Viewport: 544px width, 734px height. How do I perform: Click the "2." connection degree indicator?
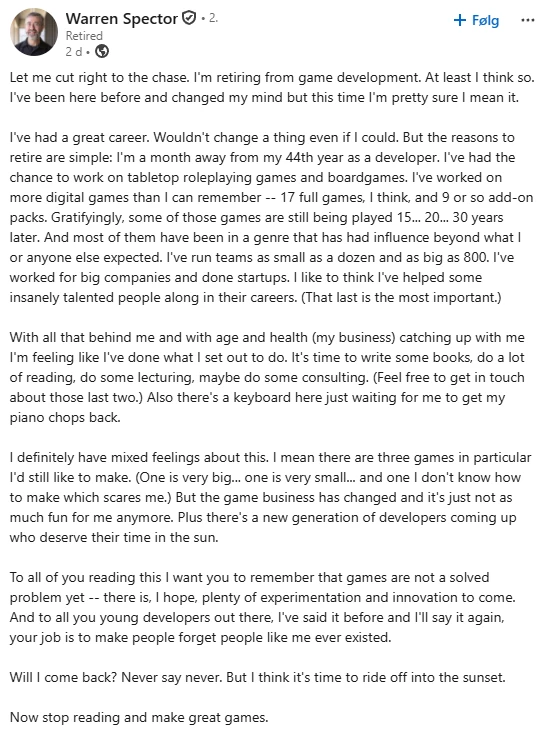[213, 18]
